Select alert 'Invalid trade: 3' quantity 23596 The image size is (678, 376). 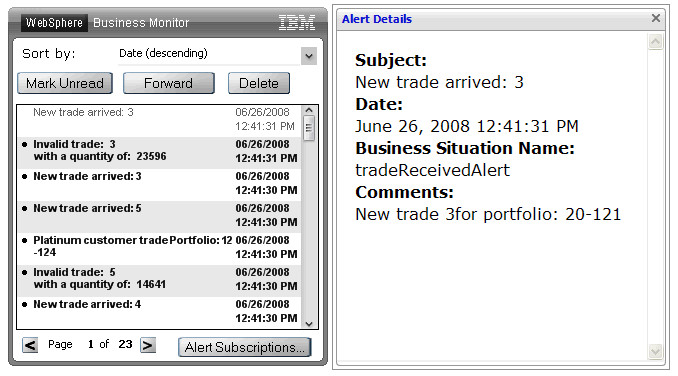[x=159, y=153]
